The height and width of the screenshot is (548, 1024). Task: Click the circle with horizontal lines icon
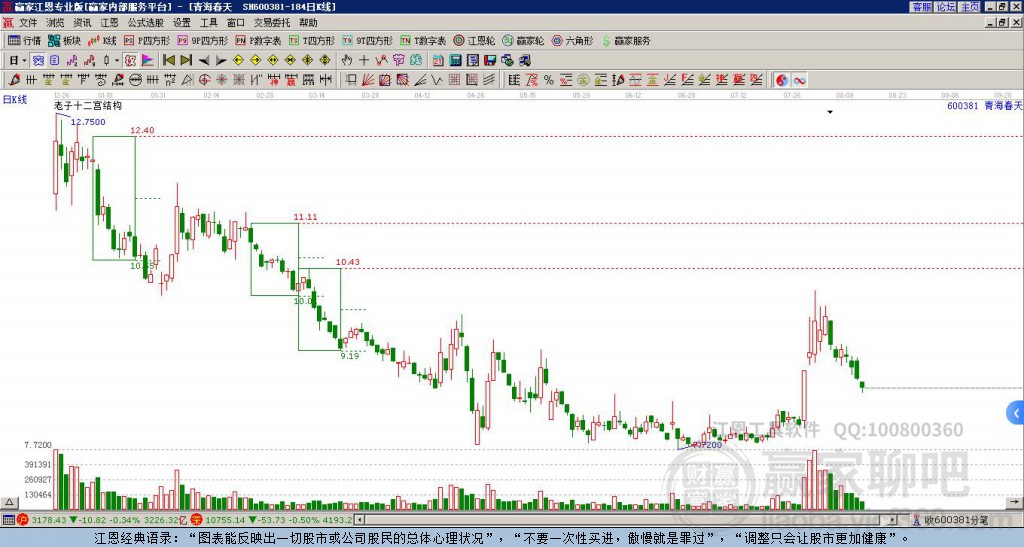135,80
